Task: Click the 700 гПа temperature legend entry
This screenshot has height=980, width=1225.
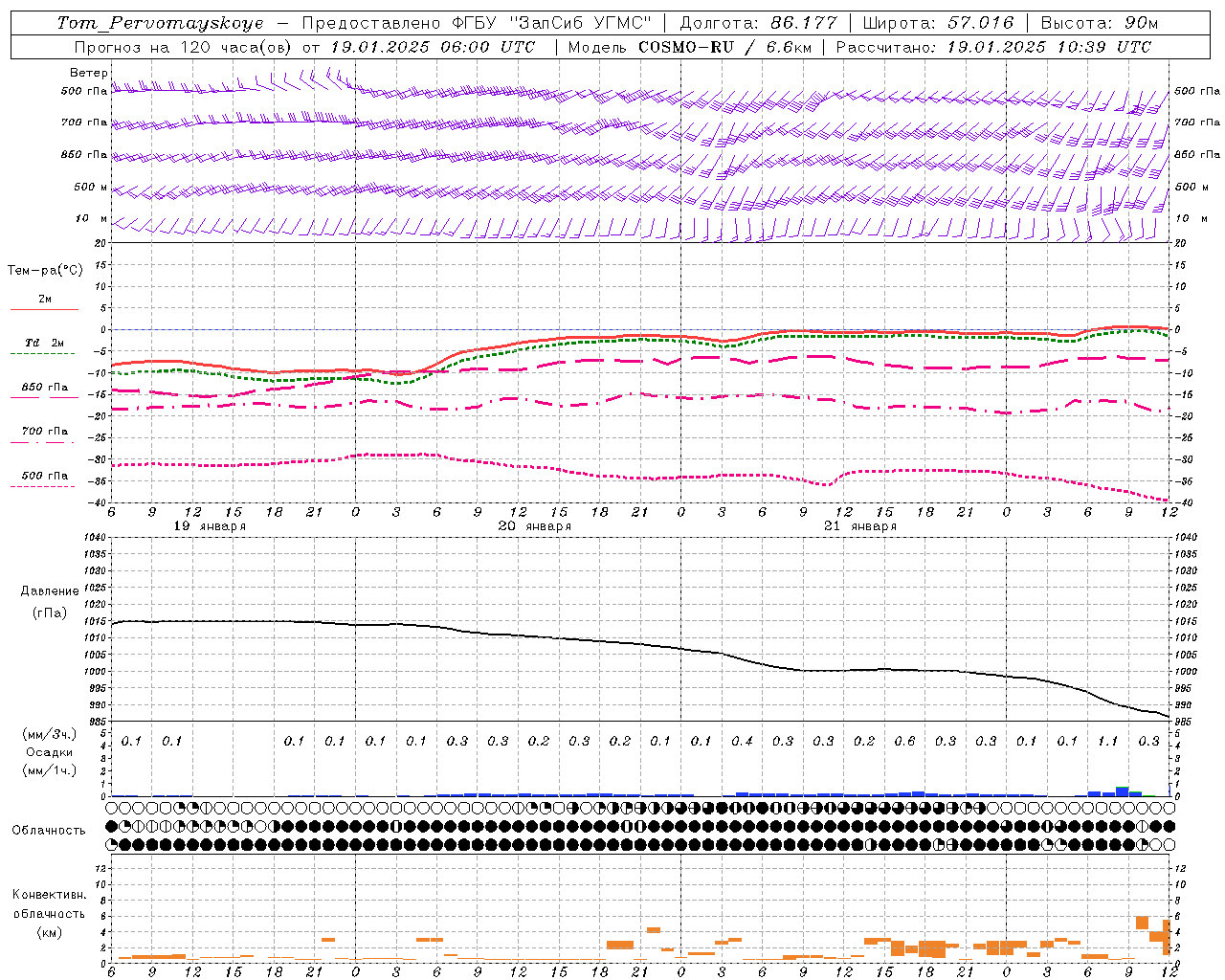Action: (44, 431)
